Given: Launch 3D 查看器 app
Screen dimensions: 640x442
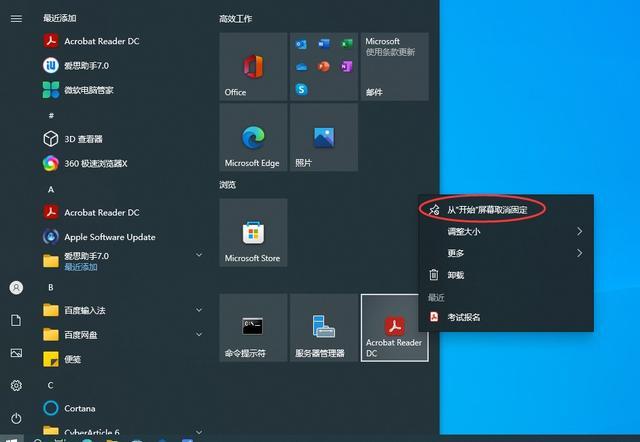Looking at the screenshot, I should [x=73, y=139].
